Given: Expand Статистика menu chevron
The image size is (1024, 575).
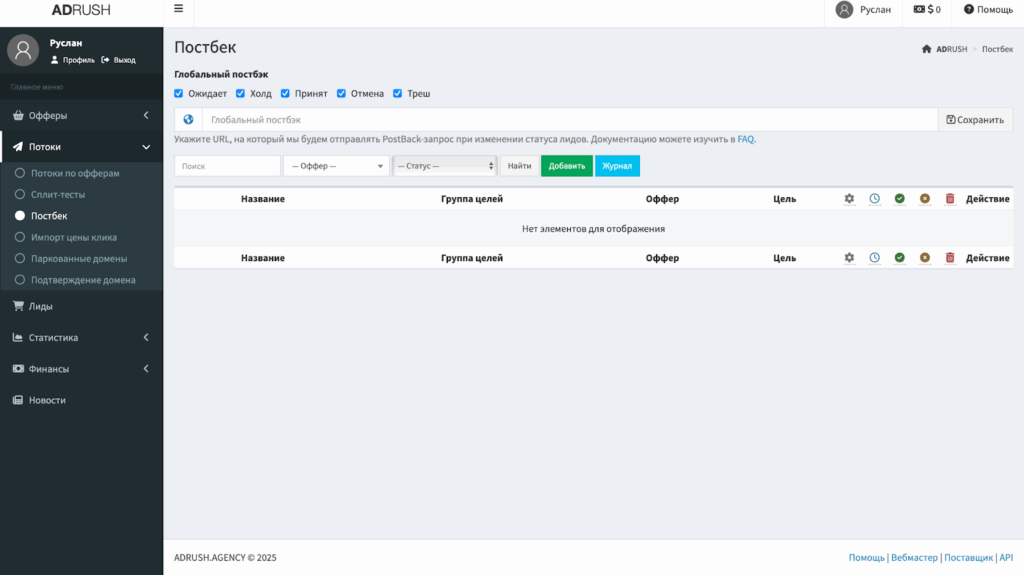Looking at the screenshot, I should [146, 337].
